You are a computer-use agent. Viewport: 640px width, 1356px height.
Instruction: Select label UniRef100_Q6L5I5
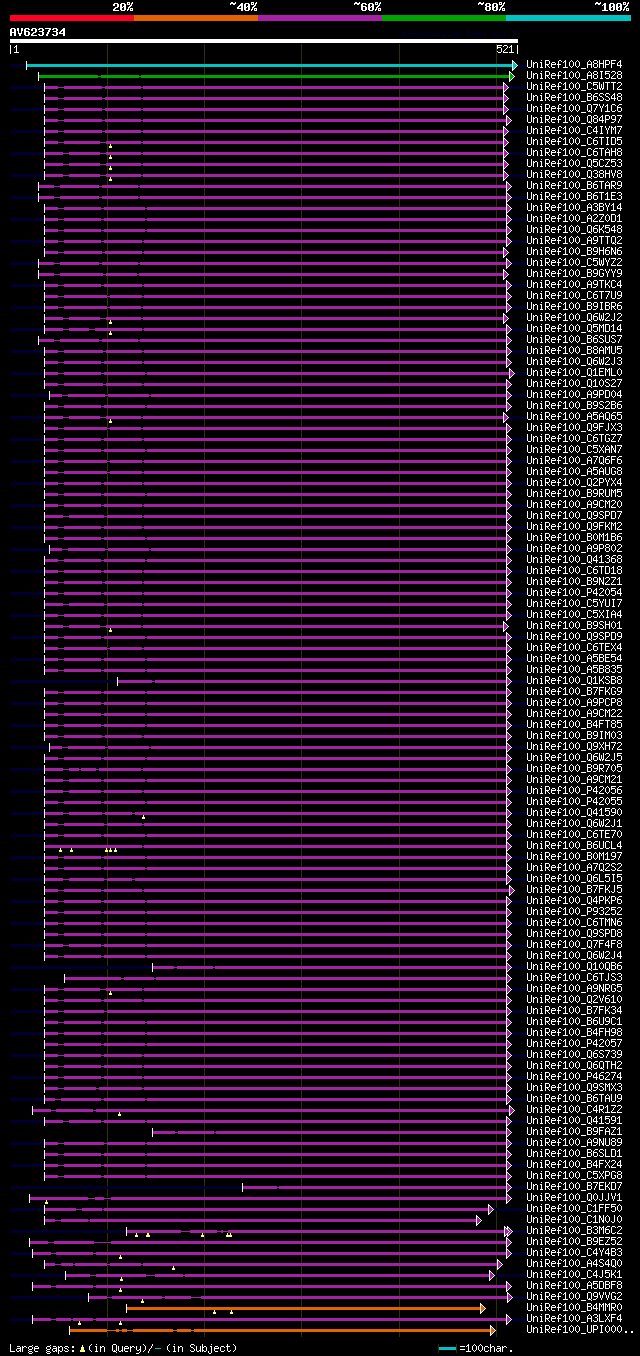tap(574, 879)
